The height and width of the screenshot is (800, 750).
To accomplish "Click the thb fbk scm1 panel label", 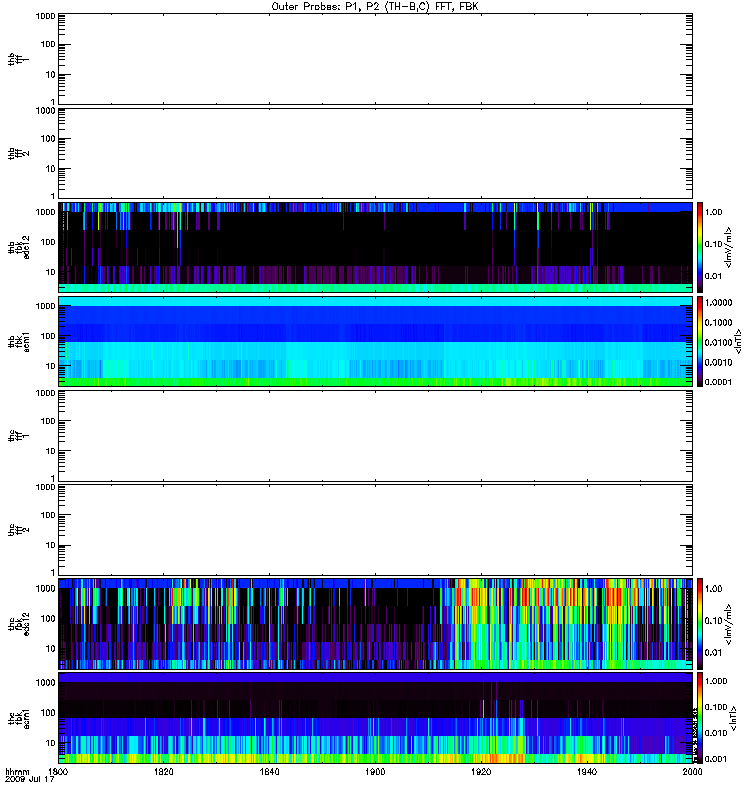I will tap(18, 341).
